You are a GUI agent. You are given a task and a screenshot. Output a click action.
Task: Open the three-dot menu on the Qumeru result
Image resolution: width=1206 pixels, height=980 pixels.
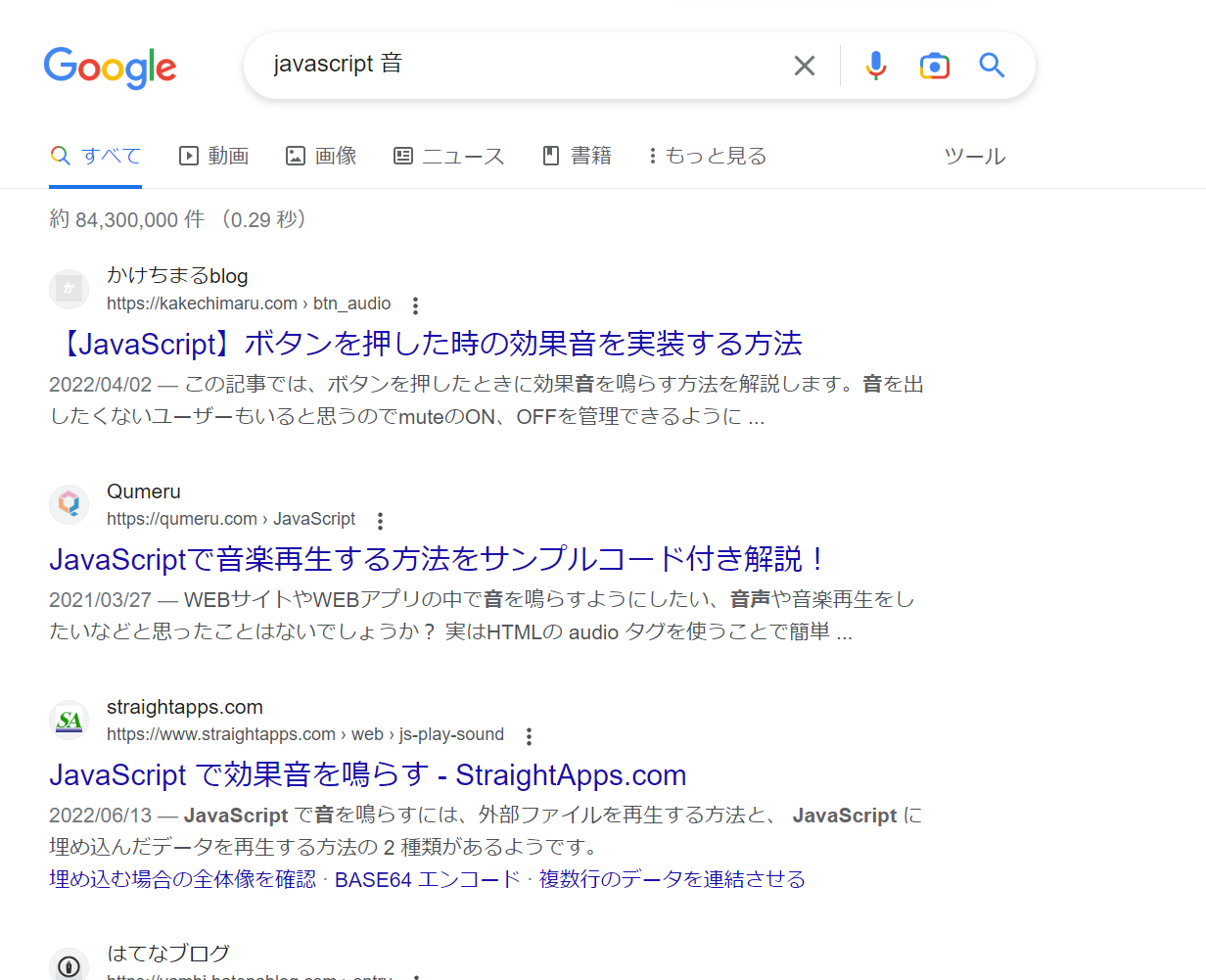379,521
